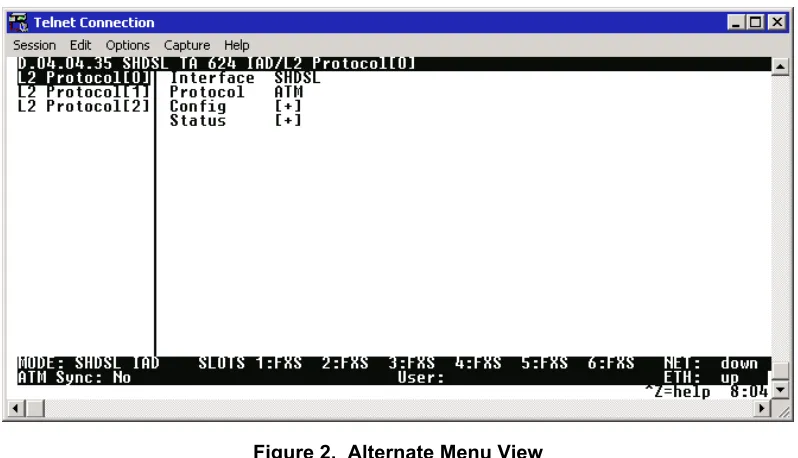Click the Protocol field label
Screen dimensions: 798x458
coord(207,92)
